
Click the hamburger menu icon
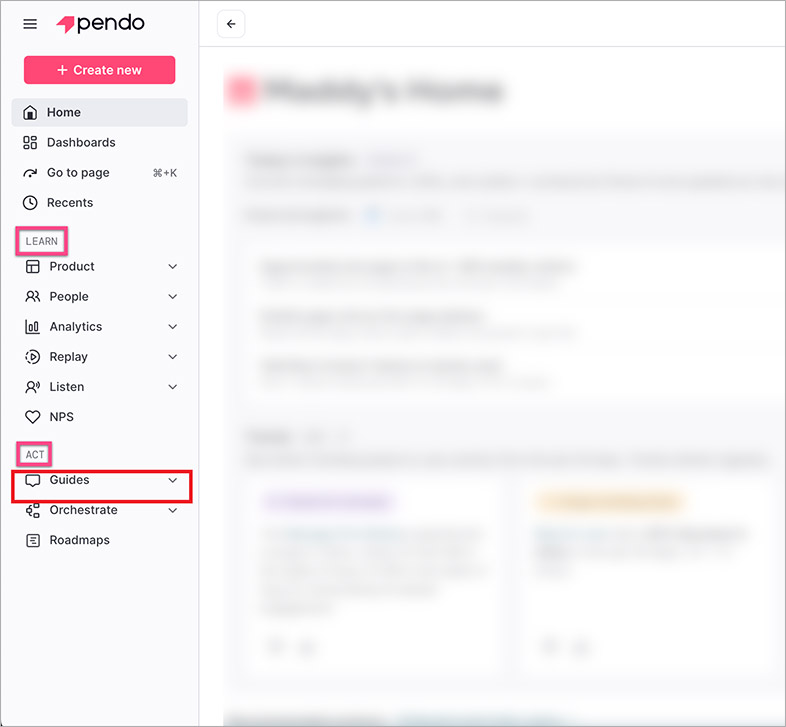point(30,24)
